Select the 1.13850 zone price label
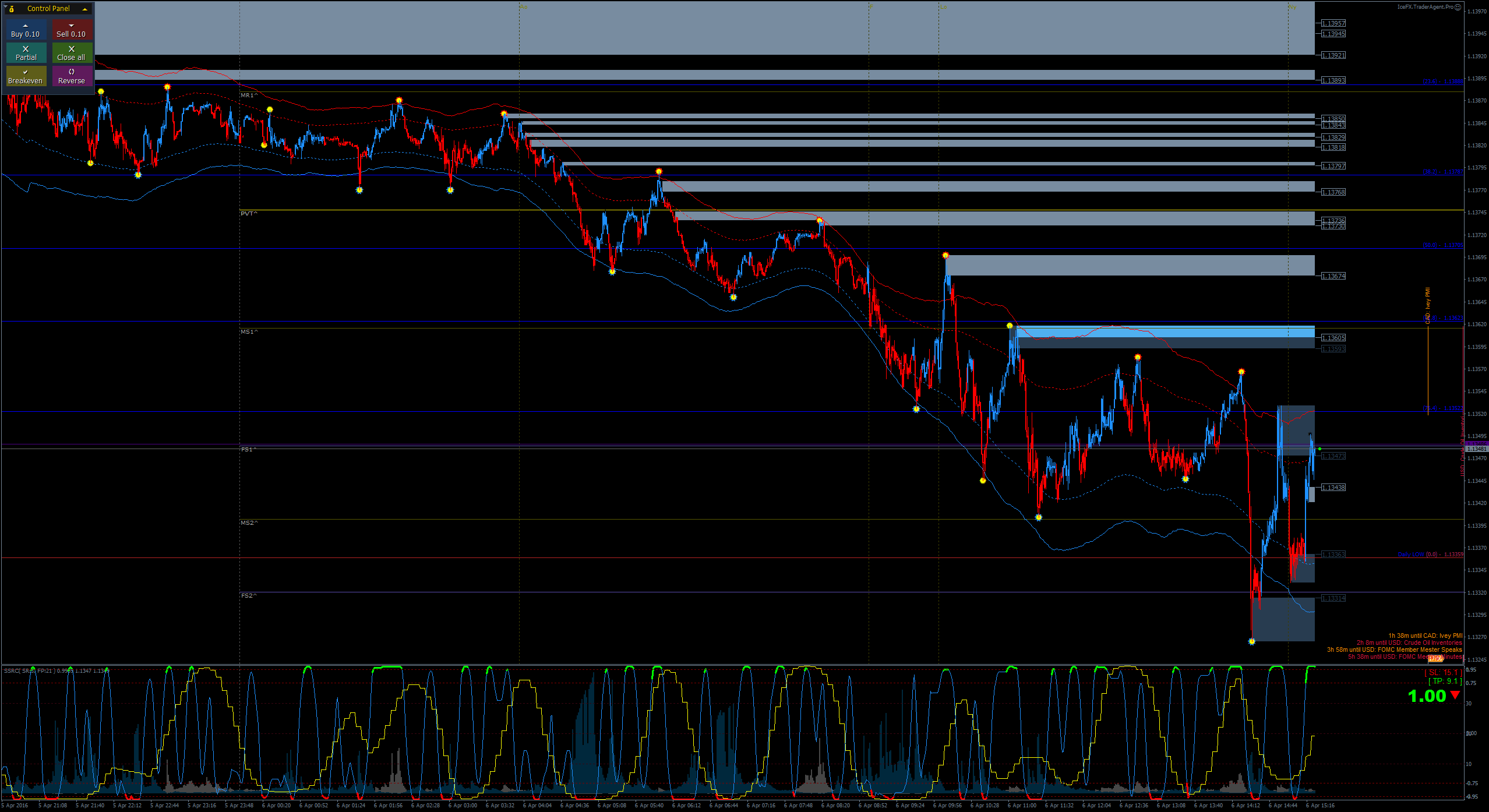Viewport: 1489px width, 812px height. click(x=1333, y=118)
